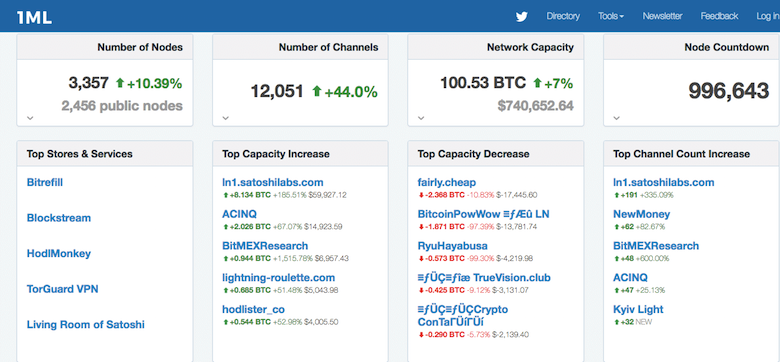Open the Feedback page
This screenshot has width=780, height=362.
719,16
